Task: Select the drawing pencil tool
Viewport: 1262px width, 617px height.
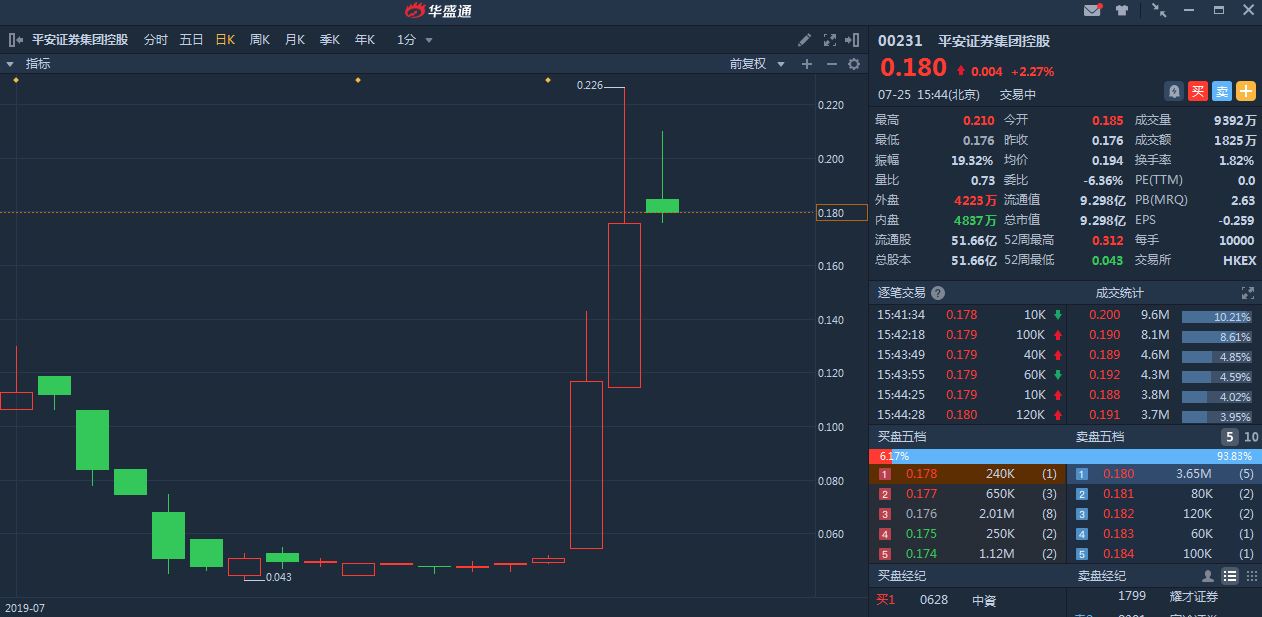Action: pyautogui.click(x=805, y=40)
